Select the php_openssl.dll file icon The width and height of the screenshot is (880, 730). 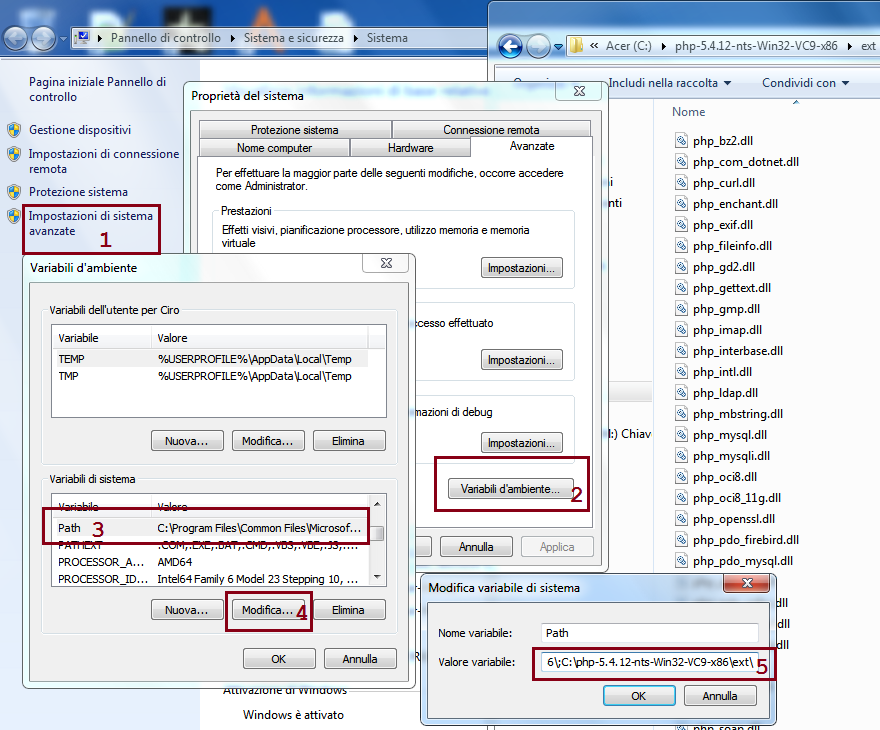click(683, 518)
